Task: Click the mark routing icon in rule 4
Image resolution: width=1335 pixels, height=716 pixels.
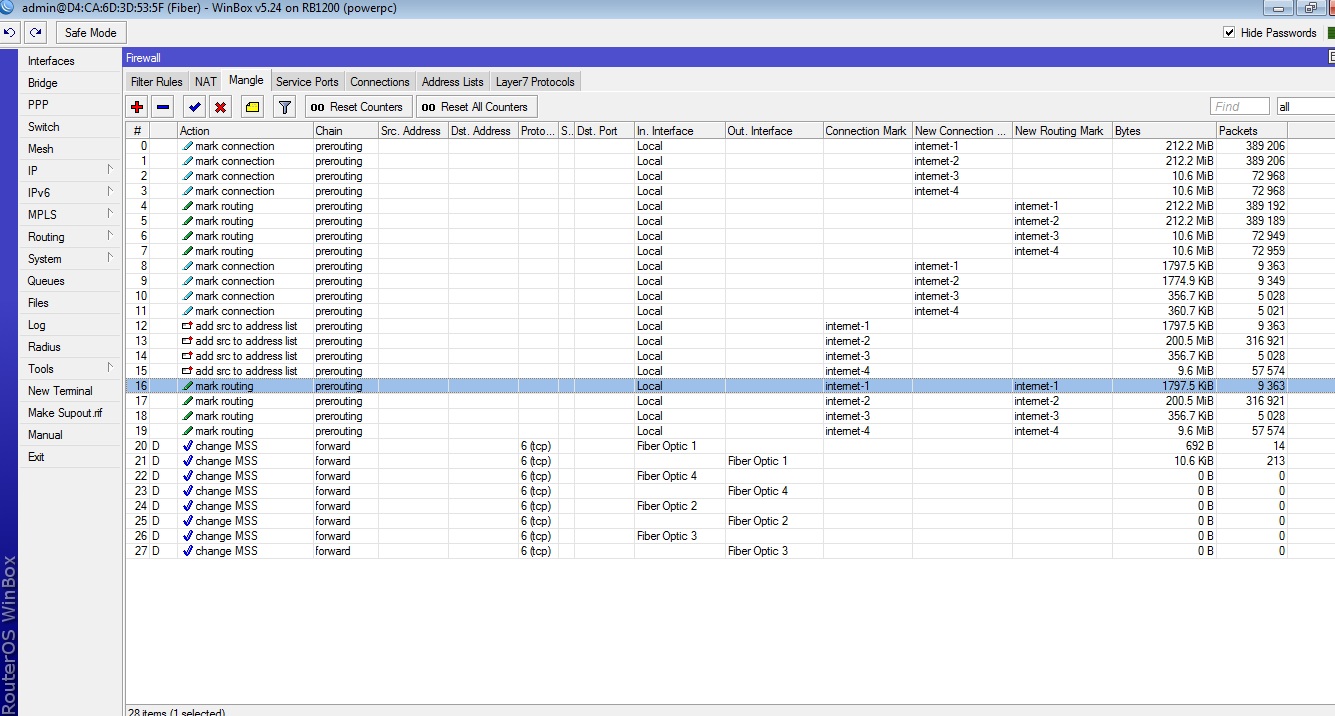Action: (187, 206)
